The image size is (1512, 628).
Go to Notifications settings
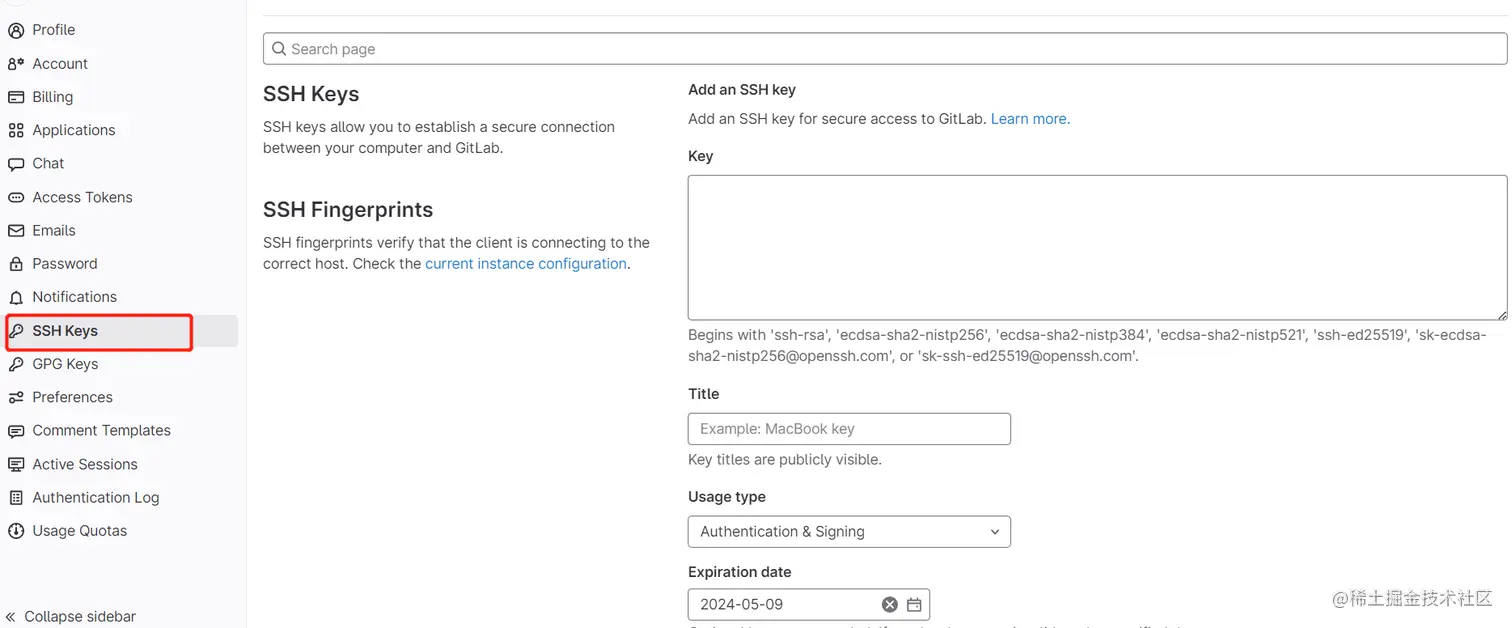75,297
